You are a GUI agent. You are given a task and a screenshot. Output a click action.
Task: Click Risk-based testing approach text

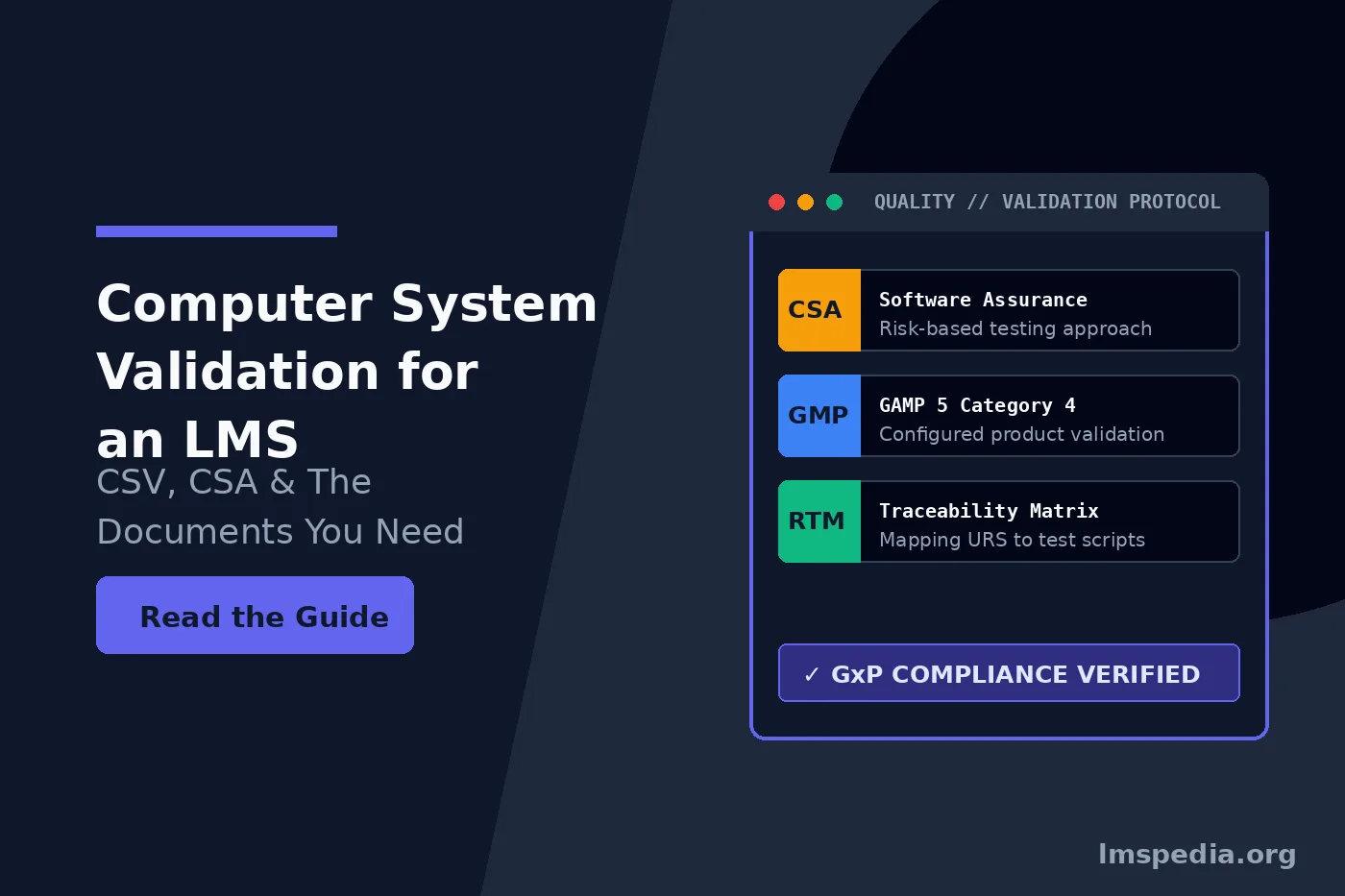point(1015,328)
